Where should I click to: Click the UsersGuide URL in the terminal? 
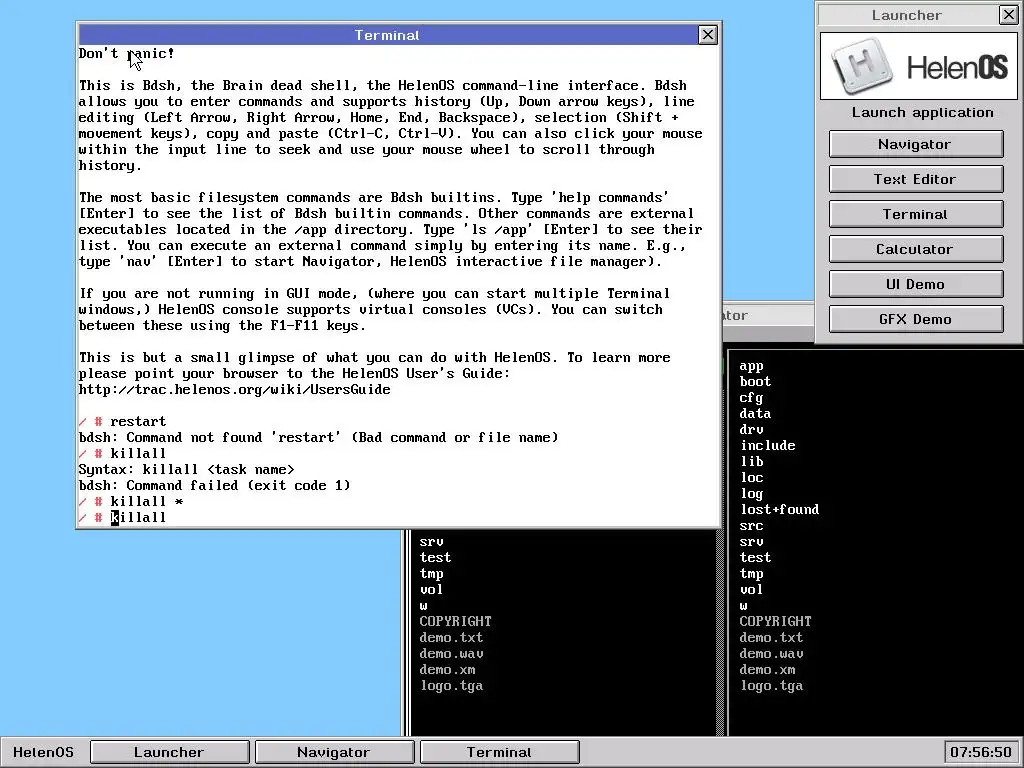tap(234, 389)
